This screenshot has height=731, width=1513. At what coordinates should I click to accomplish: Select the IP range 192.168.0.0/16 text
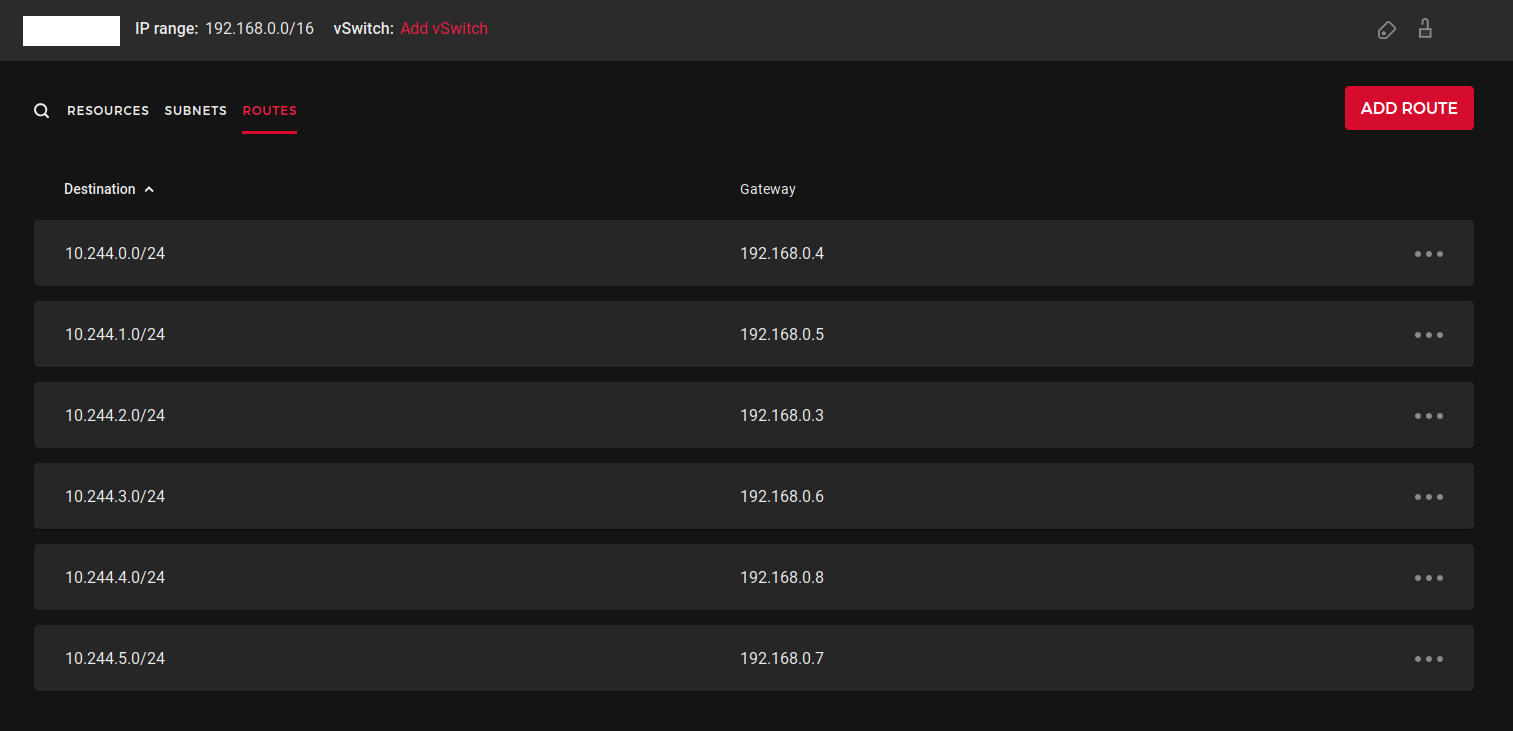point(258,28)
